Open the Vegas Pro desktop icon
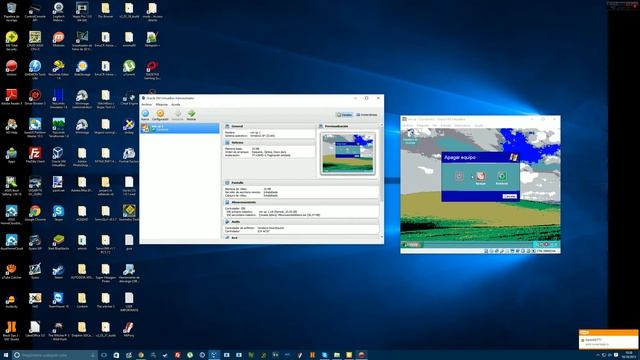The image size is (640, 360). (x=82, y=12)
